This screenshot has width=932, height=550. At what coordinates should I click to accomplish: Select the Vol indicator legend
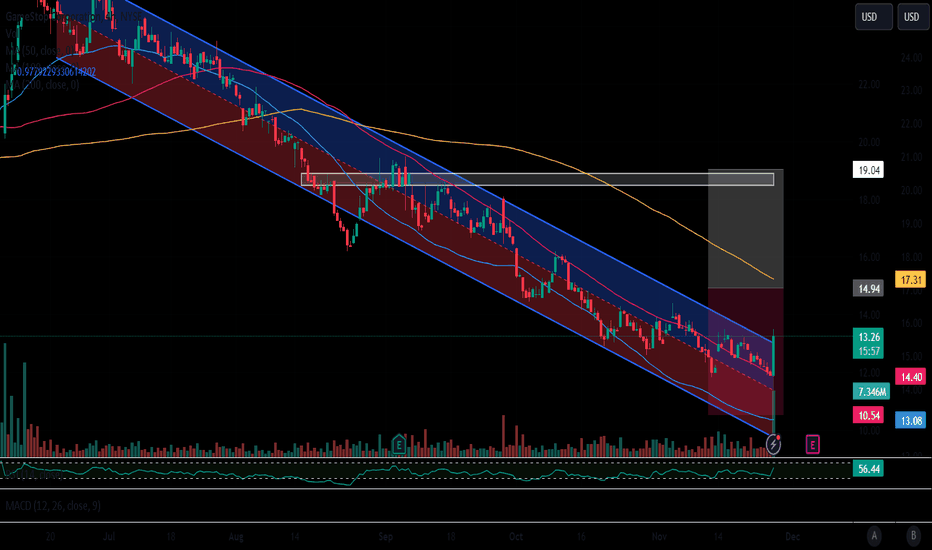pos(11,33)
